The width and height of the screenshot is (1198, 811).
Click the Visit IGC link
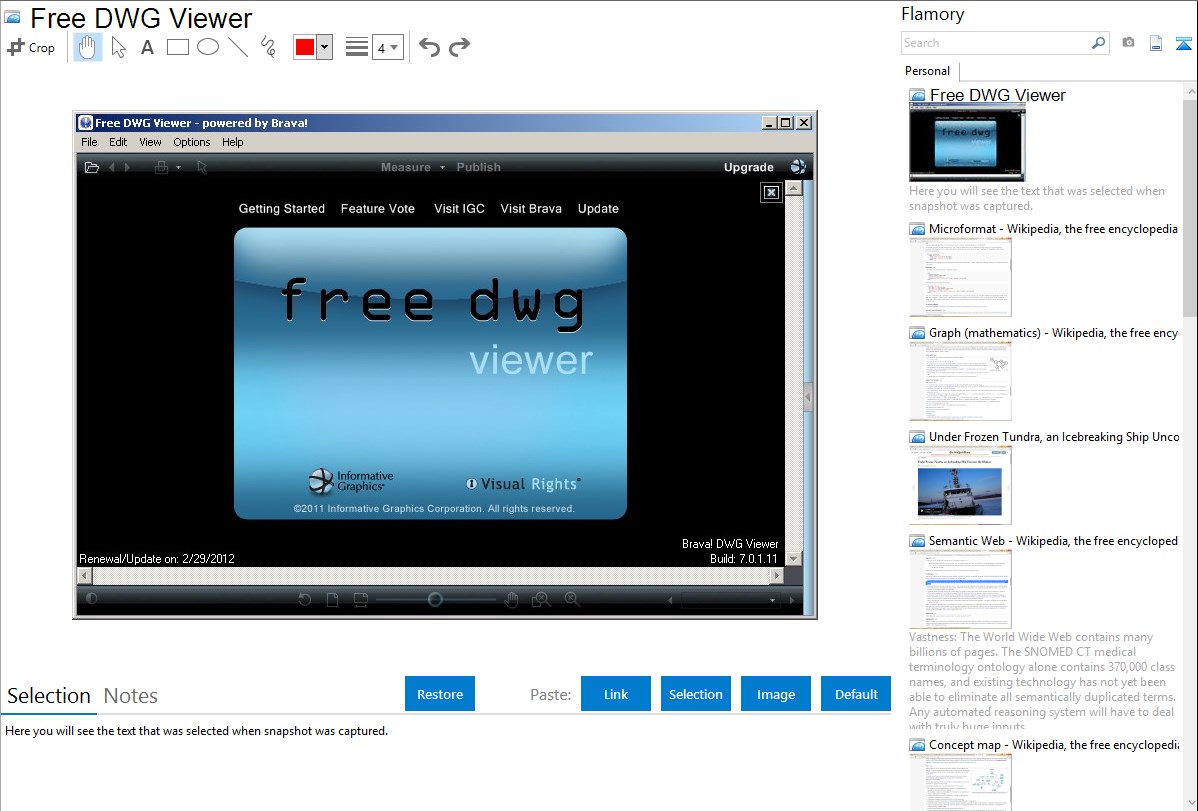pos(459,209)
